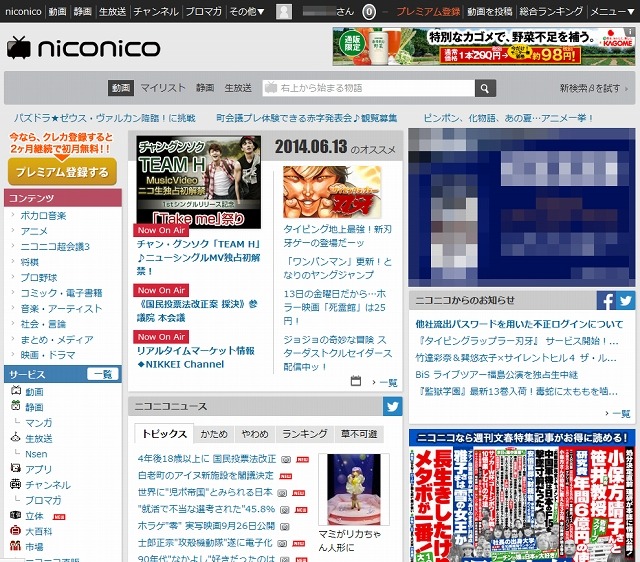Click the 静画 service icon in sidebar
Viewport: 640px width, 562px height.
[16, 406]
